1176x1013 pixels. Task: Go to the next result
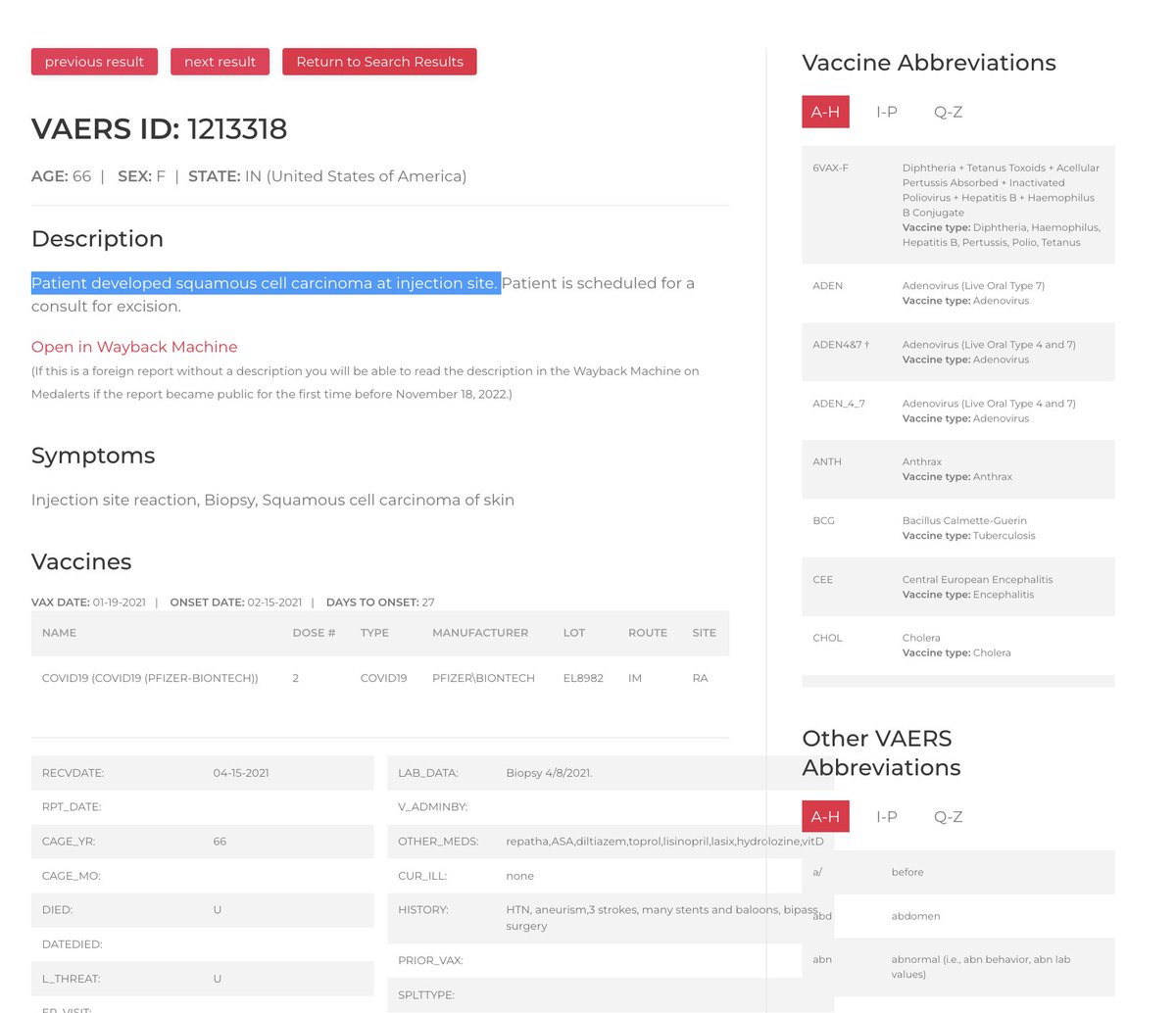point(220,62)
